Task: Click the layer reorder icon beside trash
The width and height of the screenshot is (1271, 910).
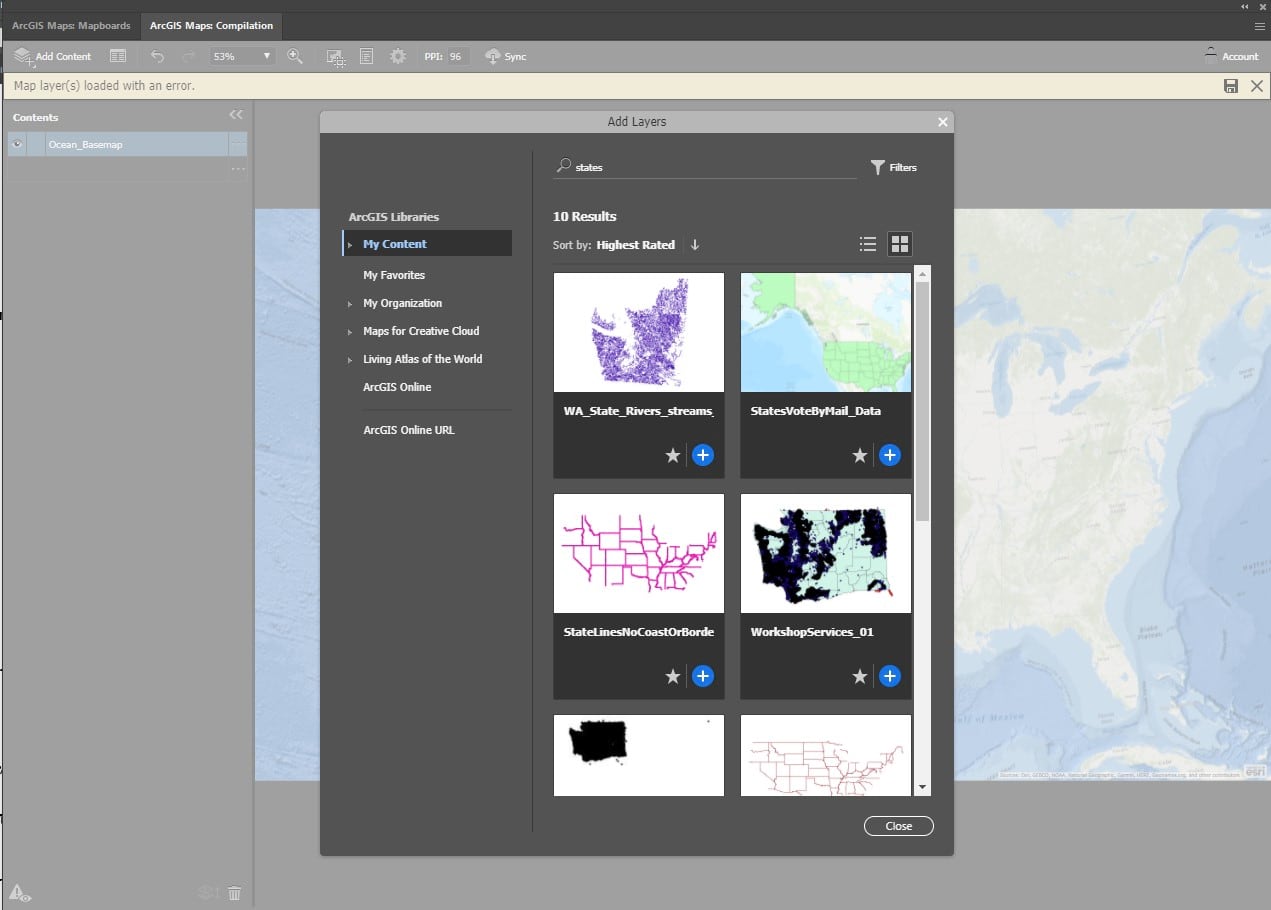Action: click(x=208, y=893)
